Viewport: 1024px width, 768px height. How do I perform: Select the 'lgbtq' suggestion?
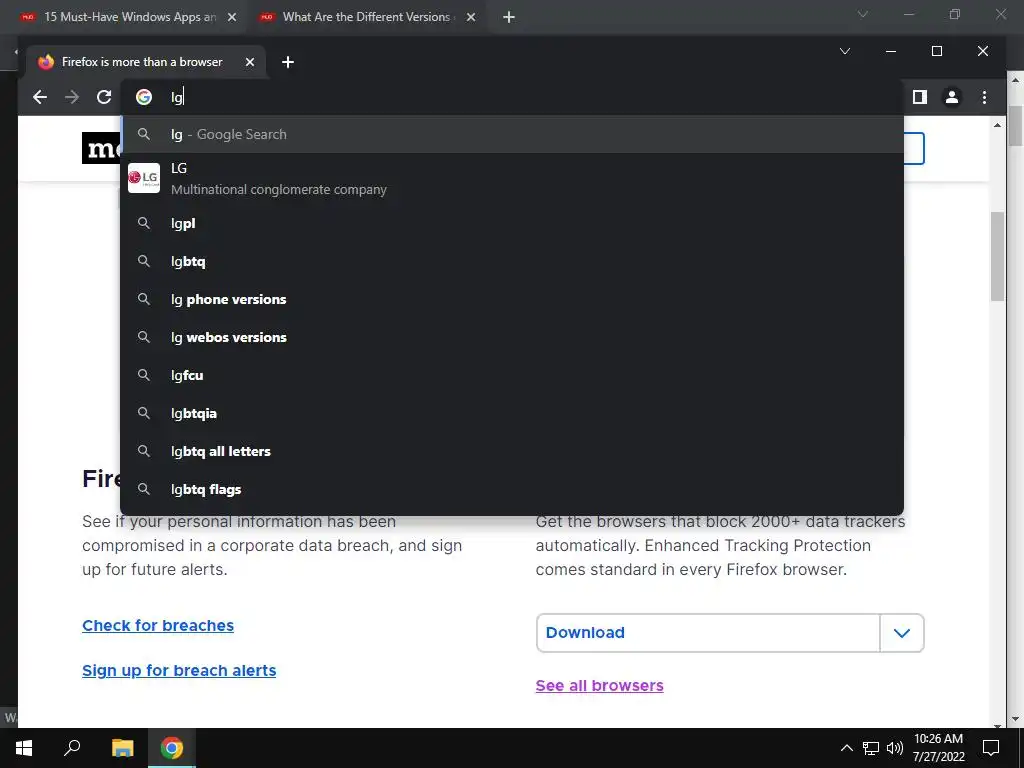[512, 261]
